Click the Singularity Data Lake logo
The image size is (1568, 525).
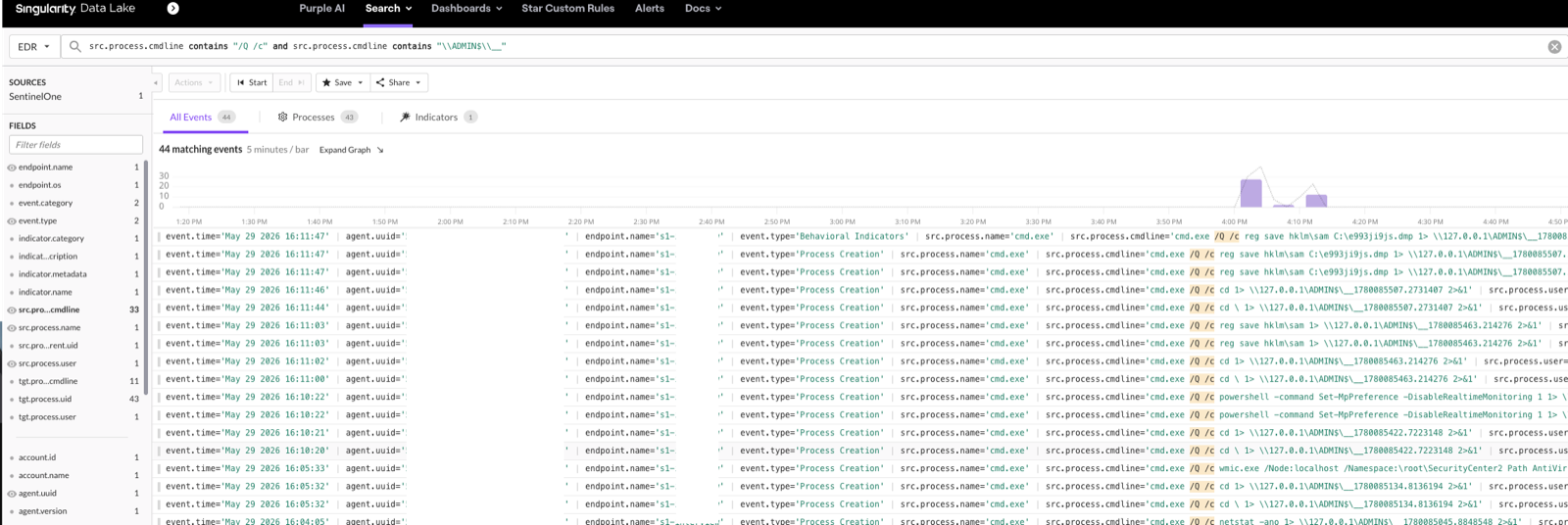pyautogui.click(x=74, y=9)
